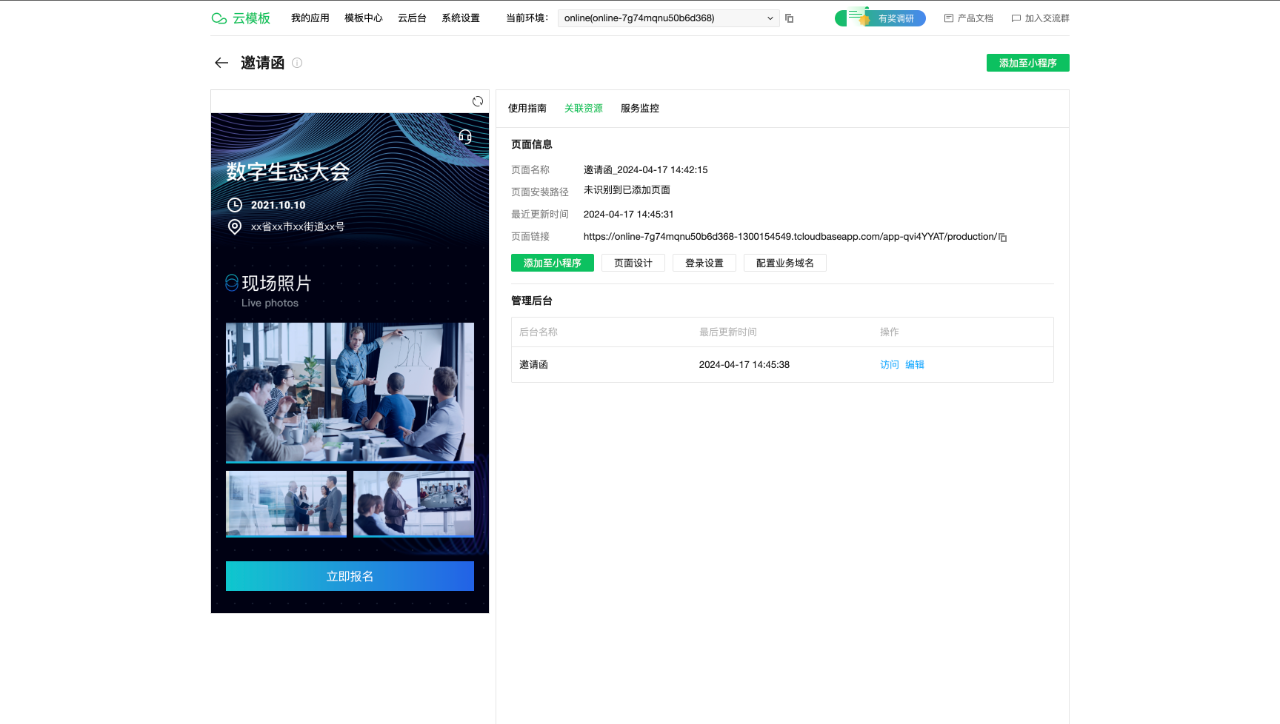Click page name 邀请函_2024-04-17 14:42:15
Image resolution: width=1280 pixels, height=724 pixels.
point(646,170)
